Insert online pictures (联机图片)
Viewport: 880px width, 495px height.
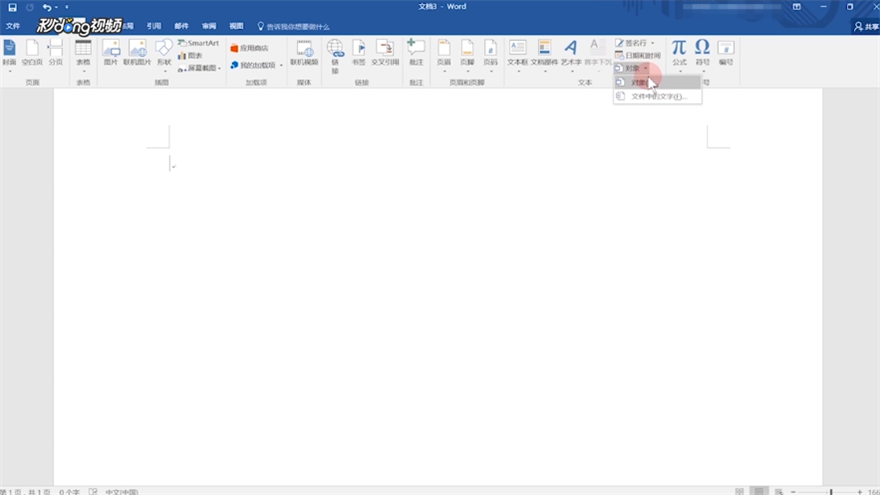138,54
